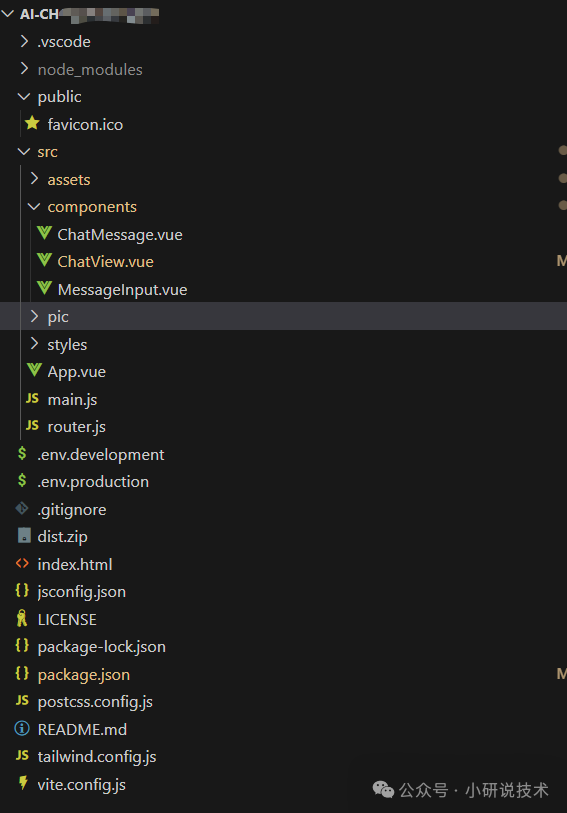Click the HTML brackets icon beside index.html

[x=22, y=563]
